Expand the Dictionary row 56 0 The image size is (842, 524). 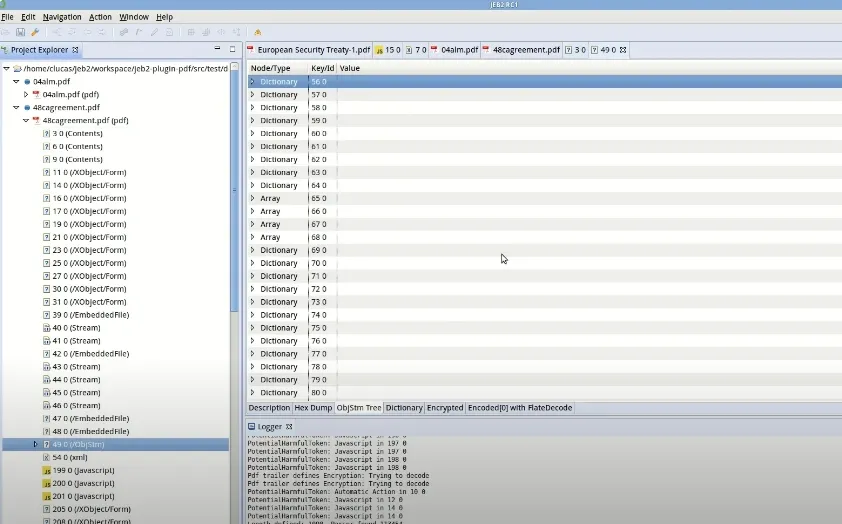(252, 82)
